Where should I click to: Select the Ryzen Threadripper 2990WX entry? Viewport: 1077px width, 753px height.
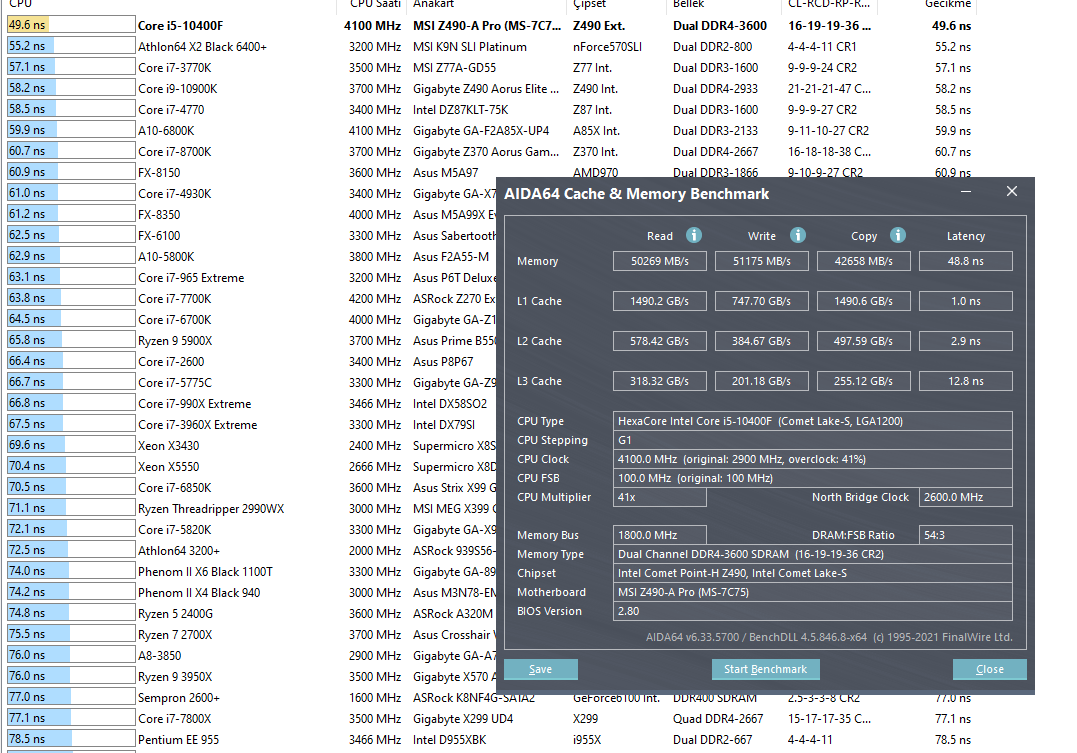(x=211, y=508)
